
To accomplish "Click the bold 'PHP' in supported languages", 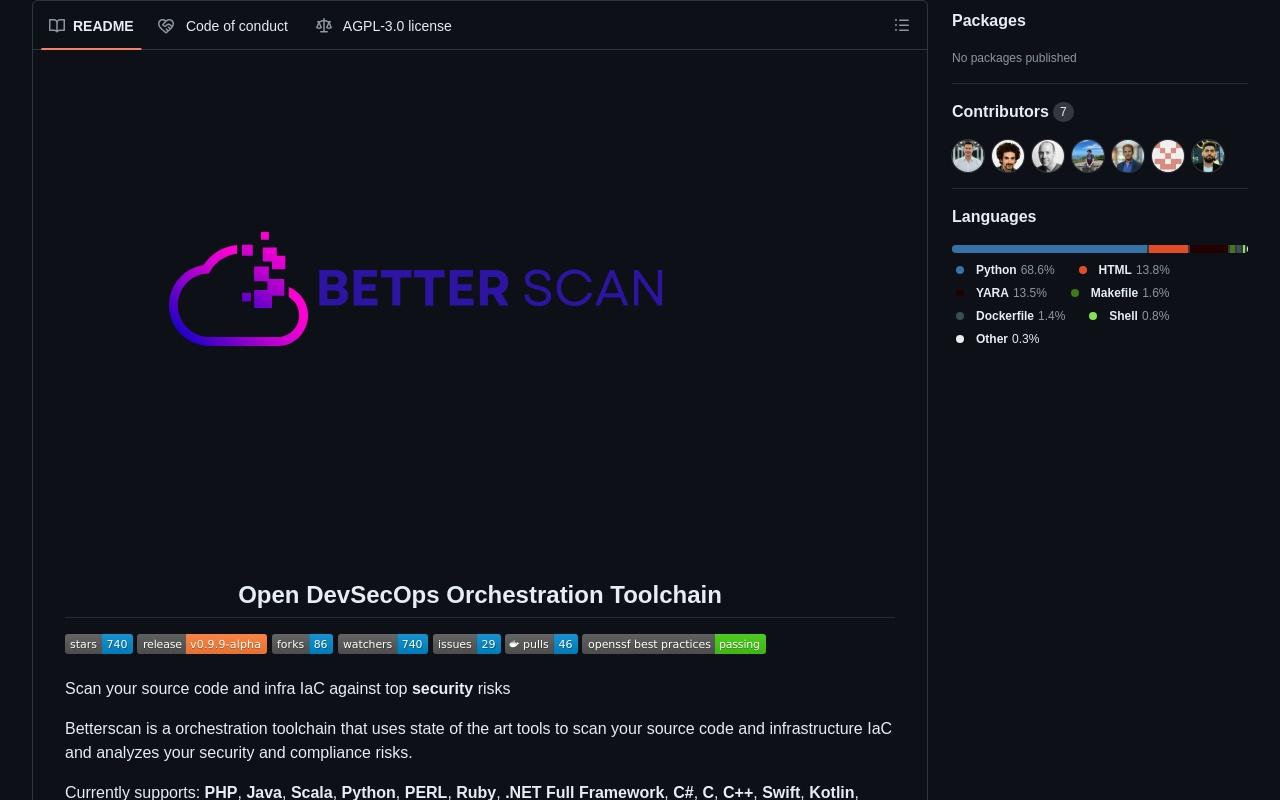I will pyautogui.click(x=221, y=792).
